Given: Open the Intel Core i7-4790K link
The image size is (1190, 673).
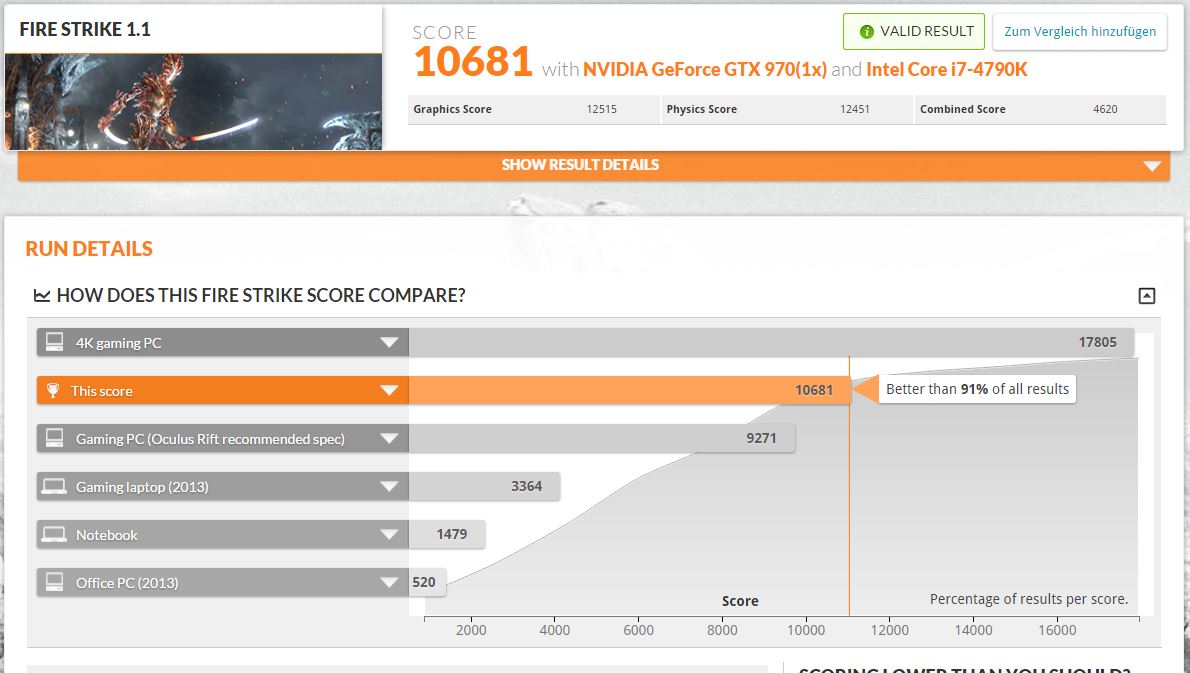Looking at the screenshot, I should [946, 70].
